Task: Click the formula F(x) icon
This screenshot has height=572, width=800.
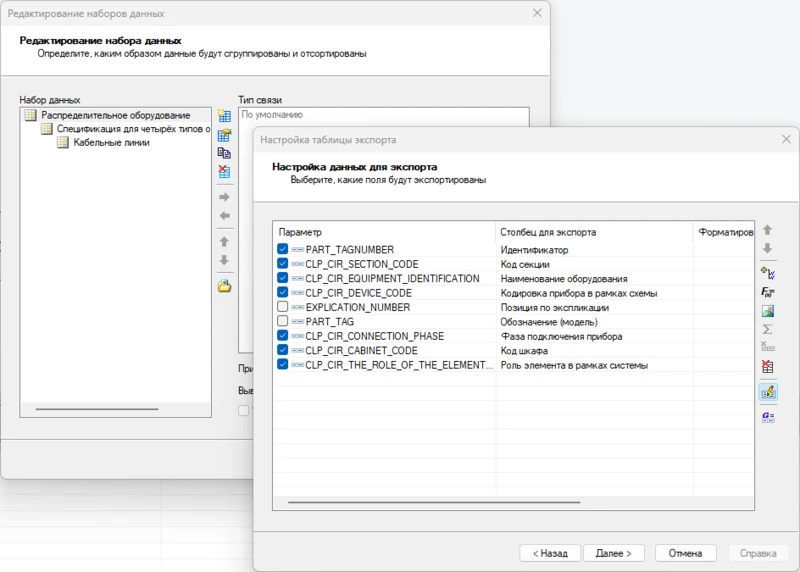Action: [768, 292]
